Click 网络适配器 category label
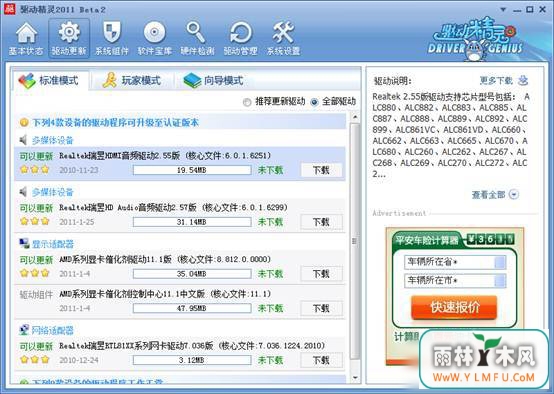The height and width of the screenshot is (394, 554). [x=52, y=330]
